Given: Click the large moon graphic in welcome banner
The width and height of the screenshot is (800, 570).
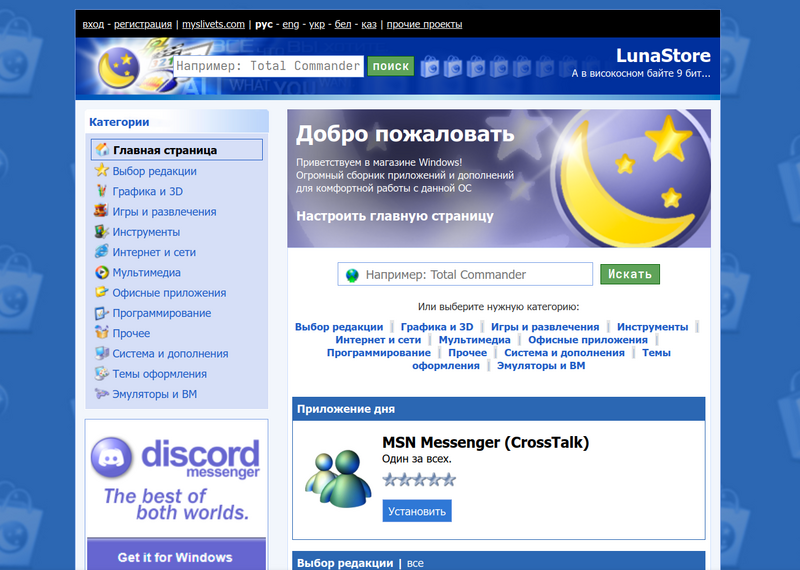Looking at the screenshot, I should coord(632,179).
